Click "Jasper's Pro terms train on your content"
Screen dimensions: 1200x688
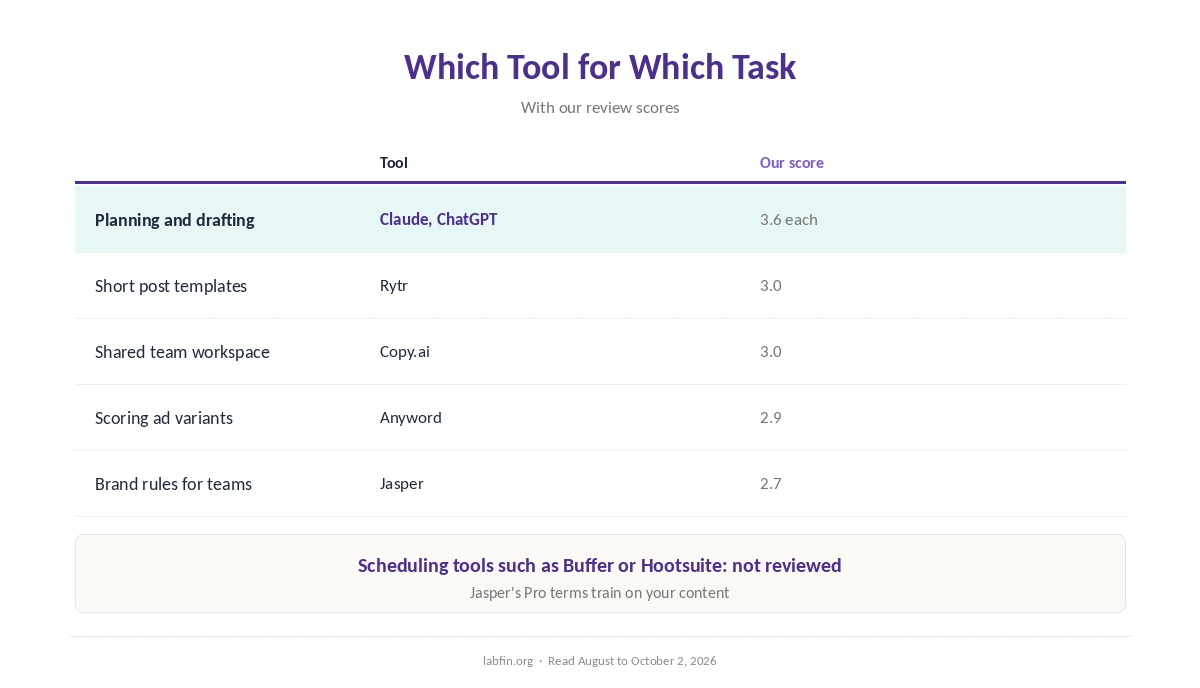[600, 592]
